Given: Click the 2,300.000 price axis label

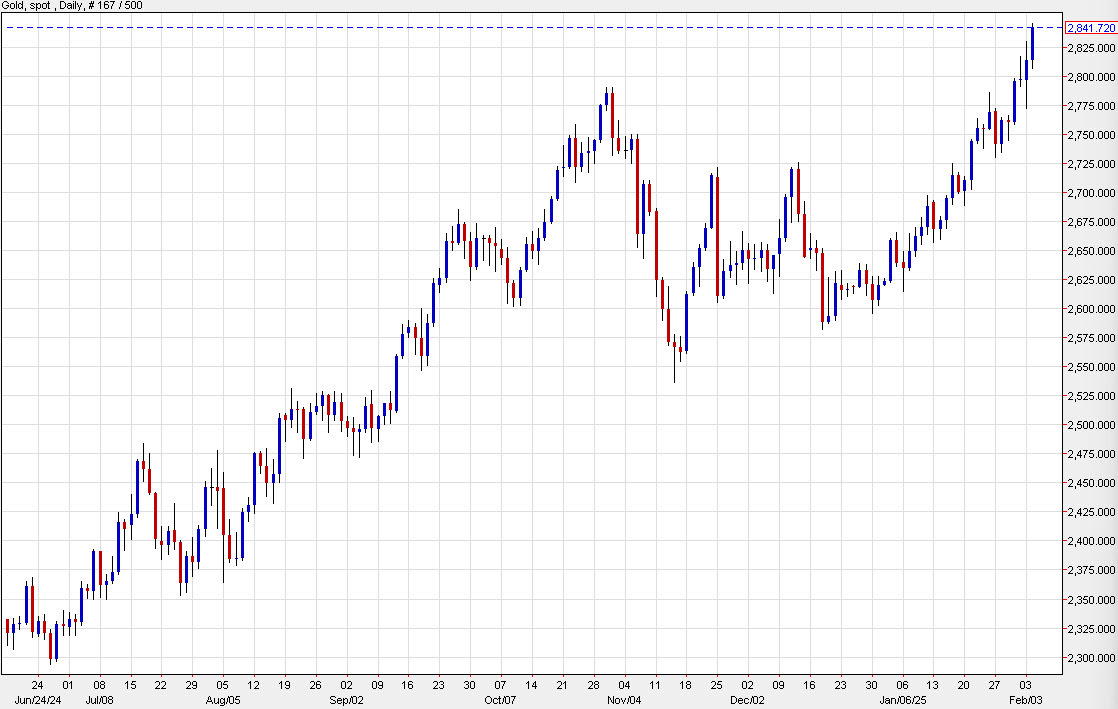Looking at the screenshot, I should 1091,658.
